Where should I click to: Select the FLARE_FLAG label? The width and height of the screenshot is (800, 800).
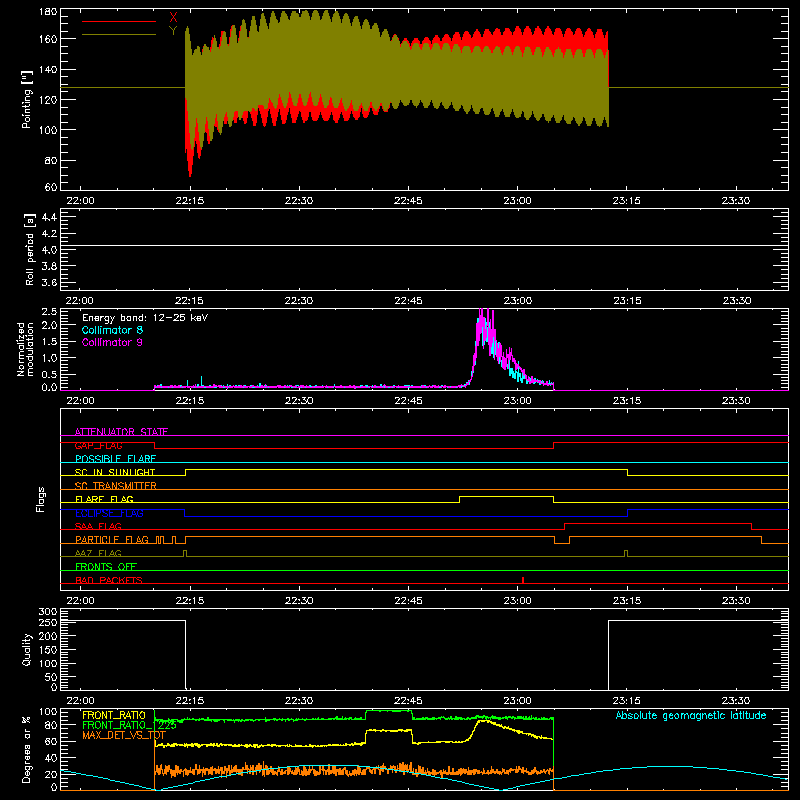pyautogui.click(x=104, y=499)
